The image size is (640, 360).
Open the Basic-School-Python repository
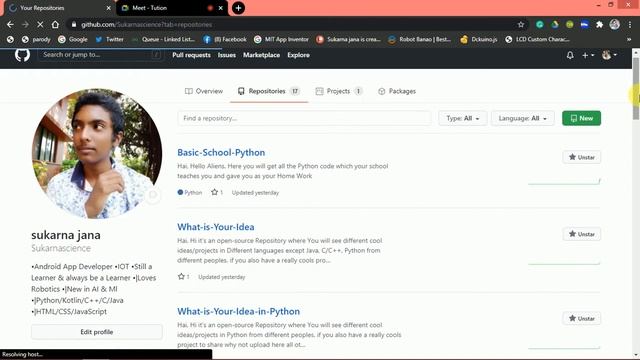[x=221, y=153]
